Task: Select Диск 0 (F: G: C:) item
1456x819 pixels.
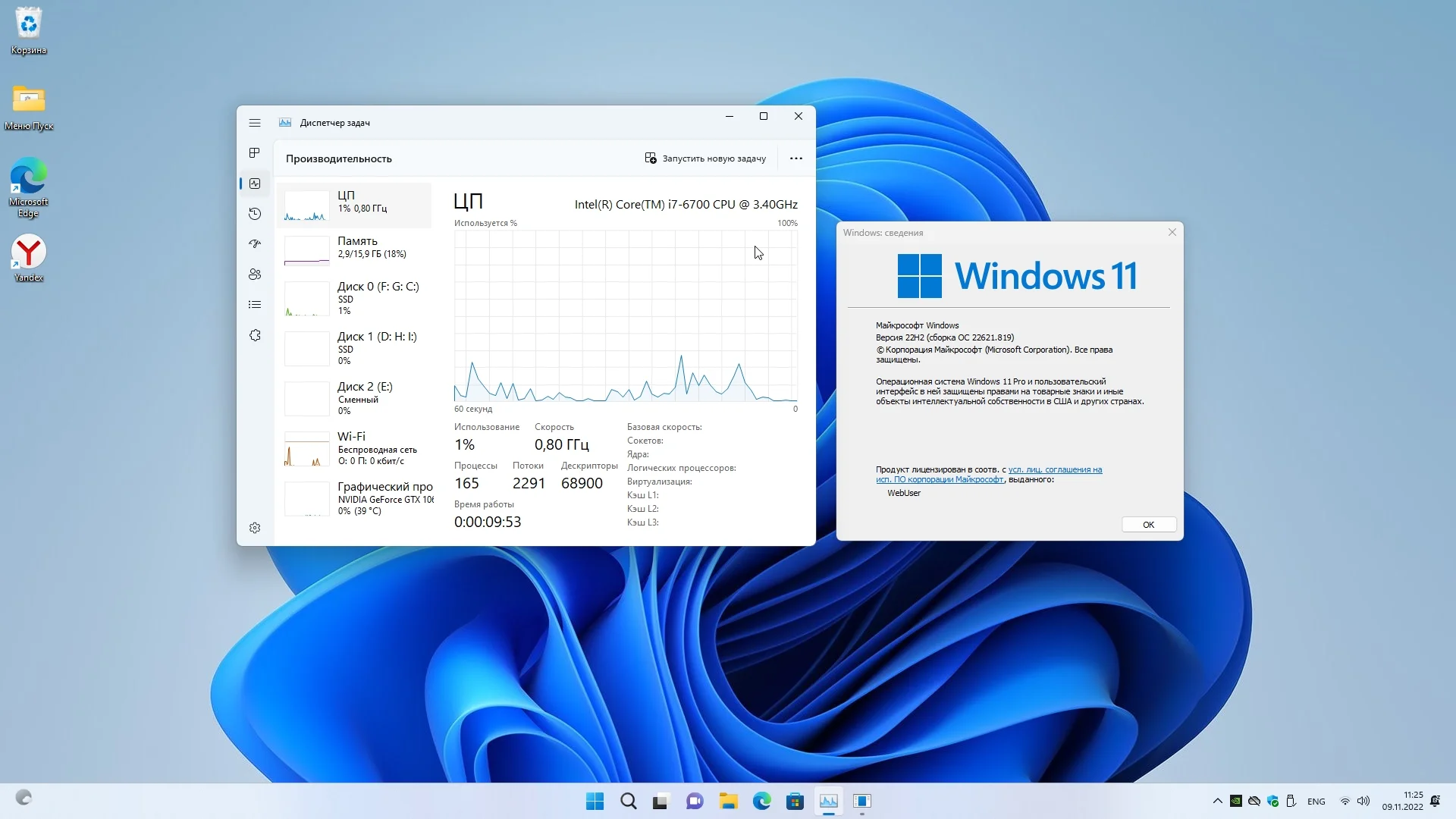Action: [355, 298]
